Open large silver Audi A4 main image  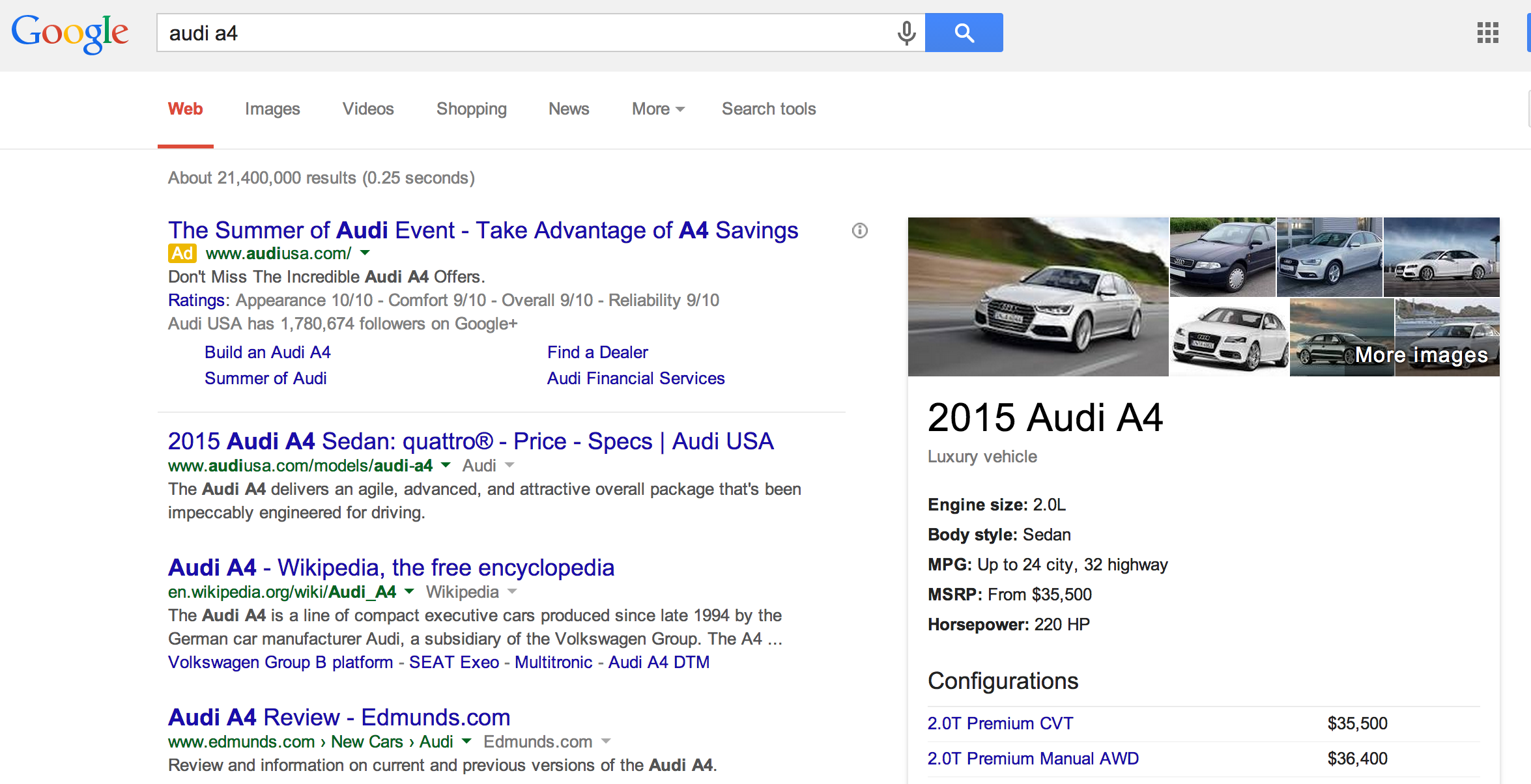pyautogui.click(x=1038, y=297)
